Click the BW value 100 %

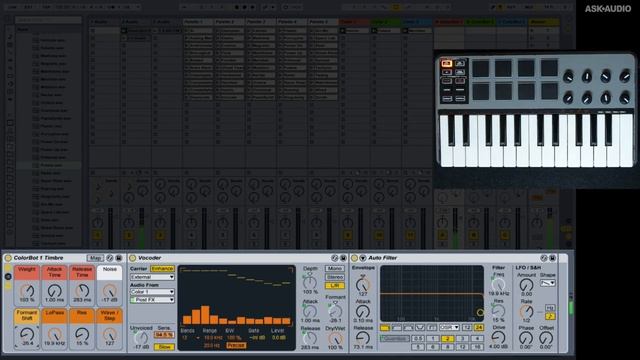point(233,338)
